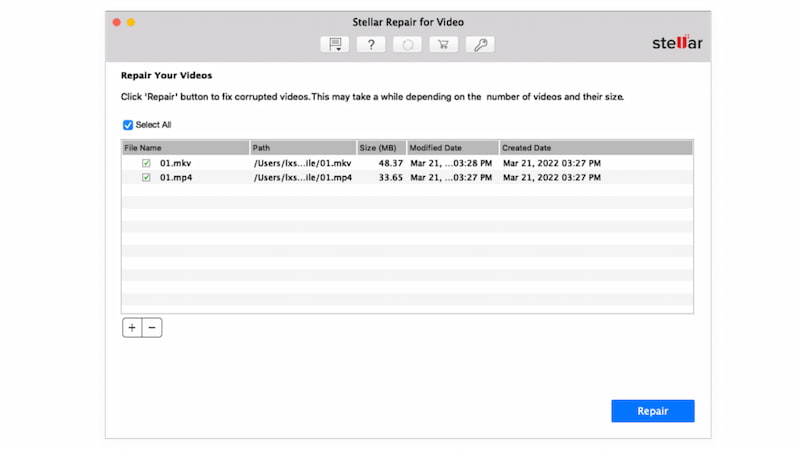Sort by the Size (MB) column header

point(380,148)
